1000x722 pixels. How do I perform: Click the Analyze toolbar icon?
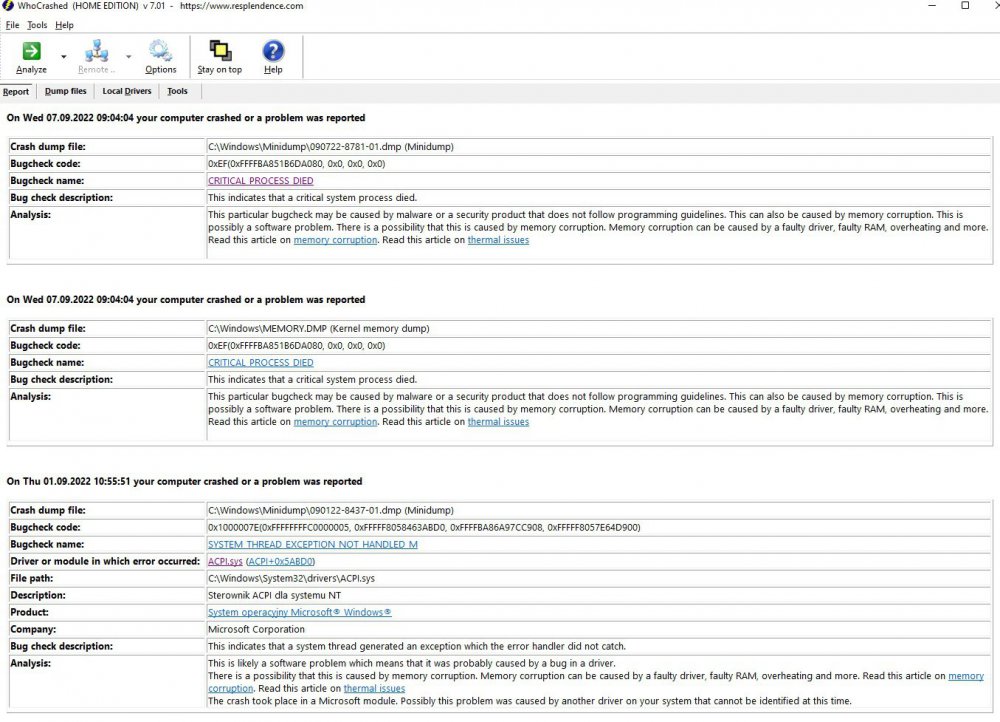tap(31, 52)
